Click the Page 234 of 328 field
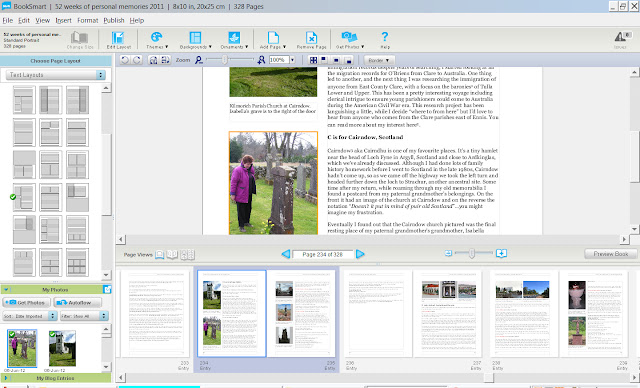 (x=322, y=254)
